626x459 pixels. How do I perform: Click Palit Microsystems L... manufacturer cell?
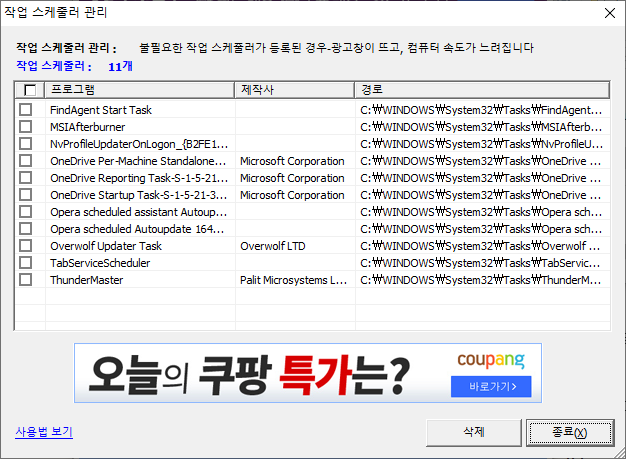click(293, 280)
